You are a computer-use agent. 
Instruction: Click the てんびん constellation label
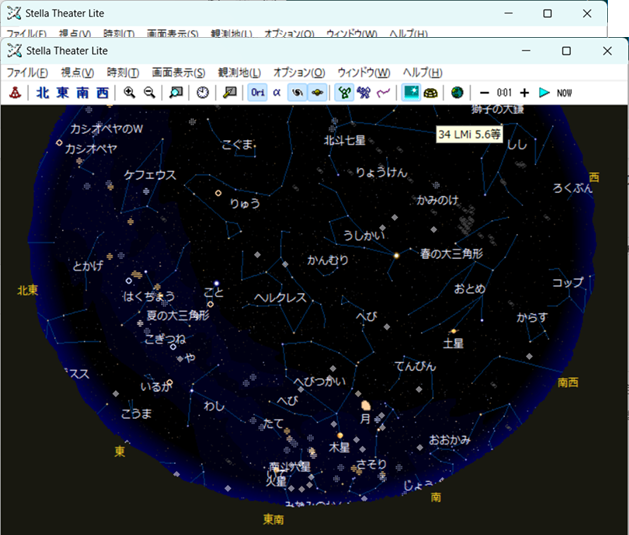pyautogui.click(x=415, y=366)
